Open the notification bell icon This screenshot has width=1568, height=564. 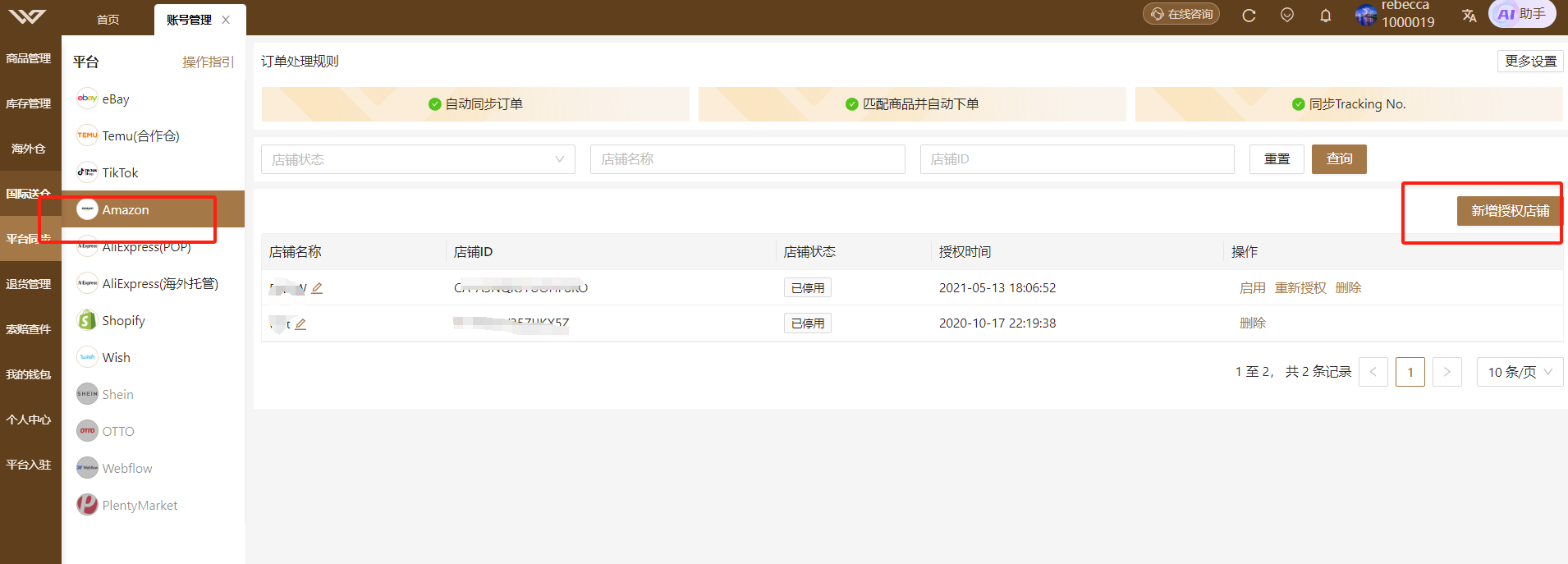(1325, 15)
